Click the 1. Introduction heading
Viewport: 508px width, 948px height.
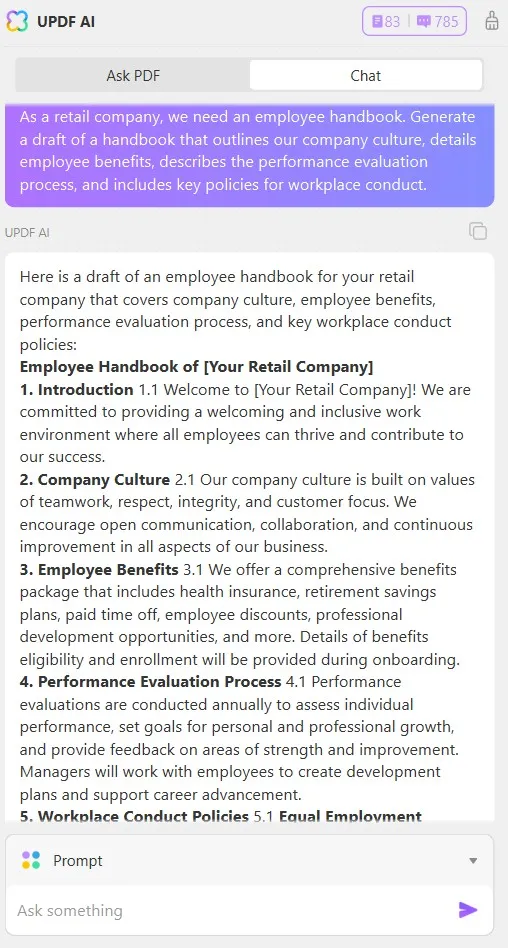click(76, 389)
